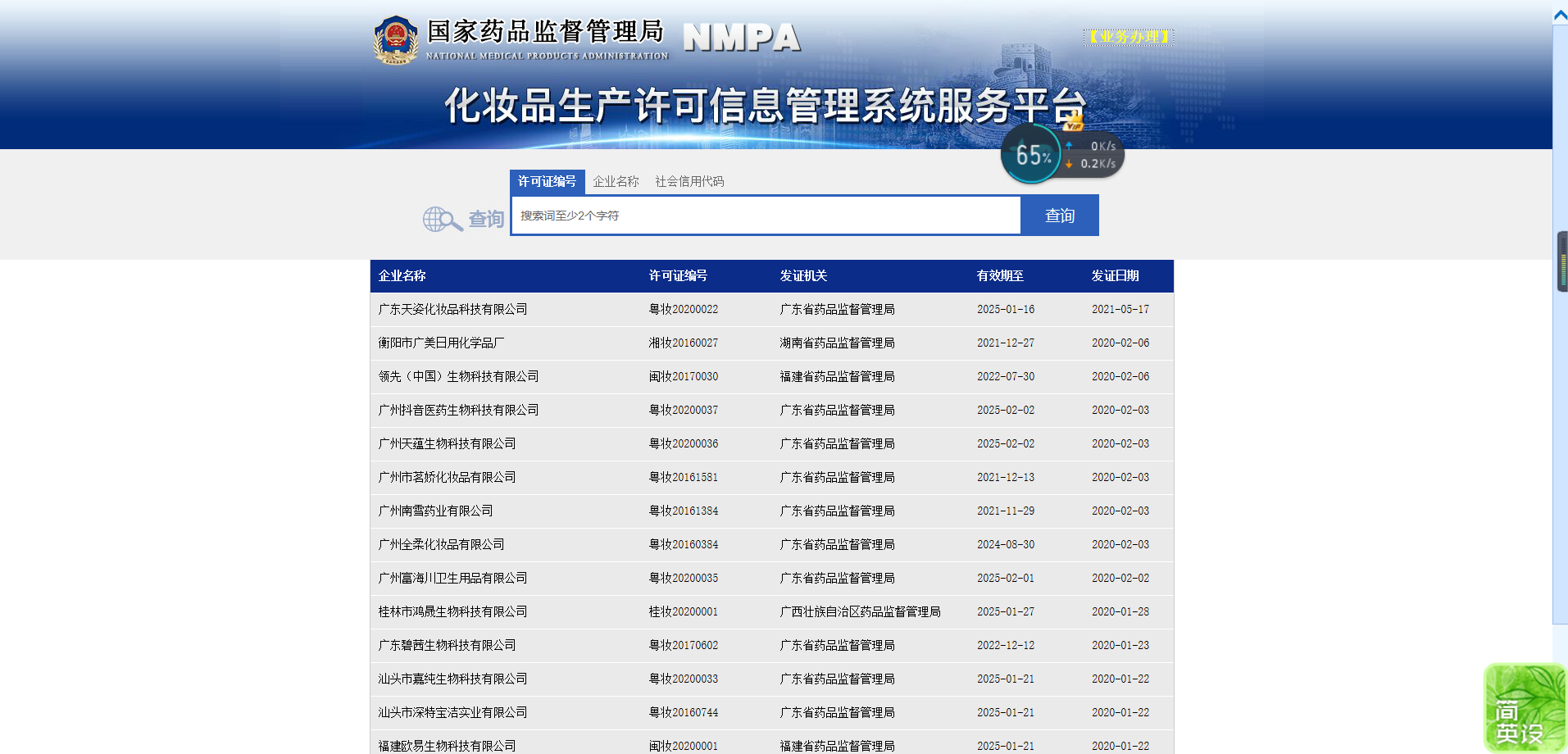Image resolution: width=1568 pixels, height=754 pixels.
Task: Select company 广东天姿化妆品科技有限公司 in the table
Action: [452, 309]
